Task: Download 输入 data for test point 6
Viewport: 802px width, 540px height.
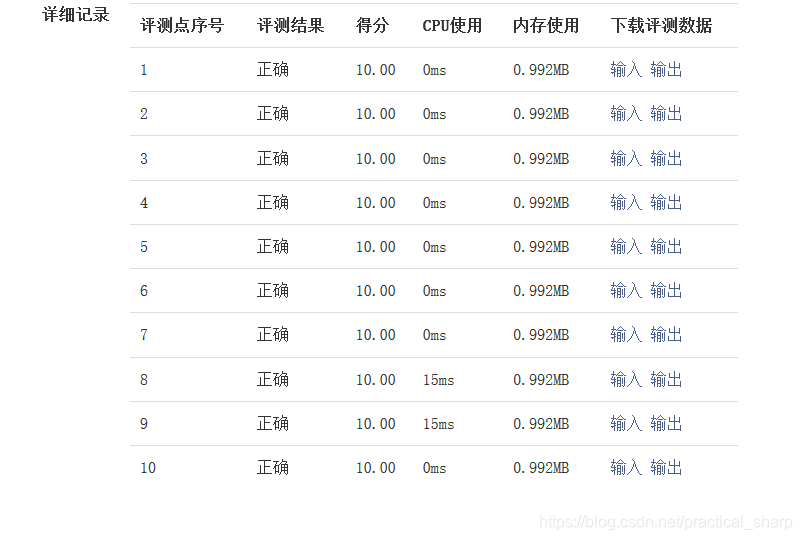Action: point(626,290)
